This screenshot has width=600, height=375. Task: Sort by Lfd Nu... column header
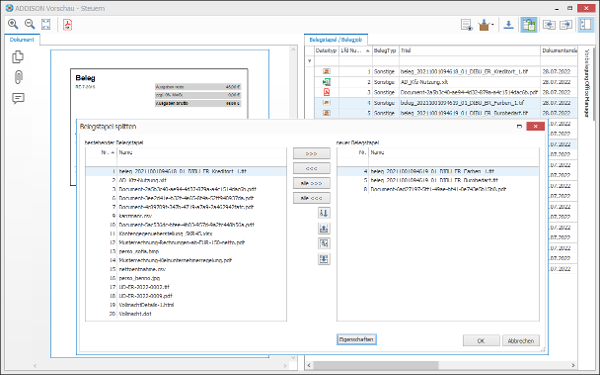355,51
